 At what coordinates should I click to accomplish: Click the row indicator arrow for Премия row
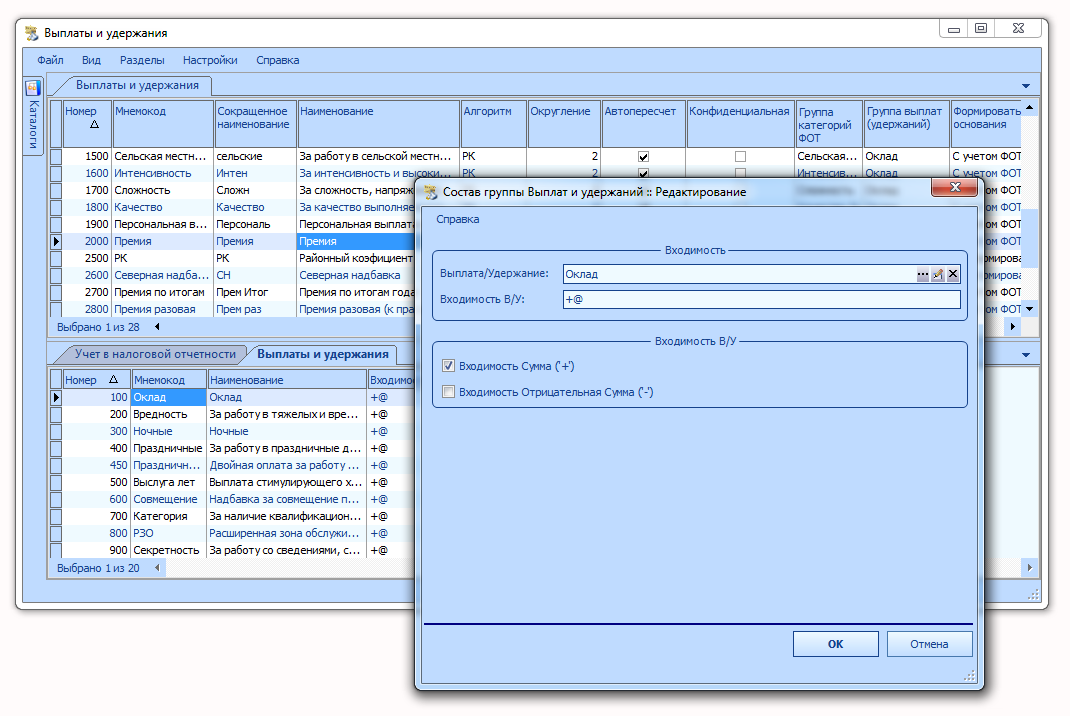(56, 241)
